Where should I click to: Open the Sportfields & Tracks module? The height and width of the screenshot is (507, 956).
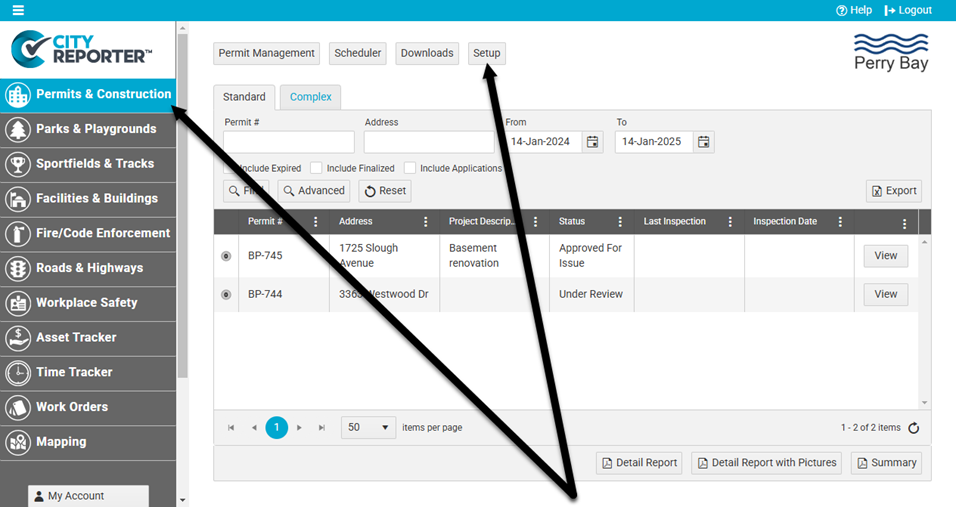(88, 165)
